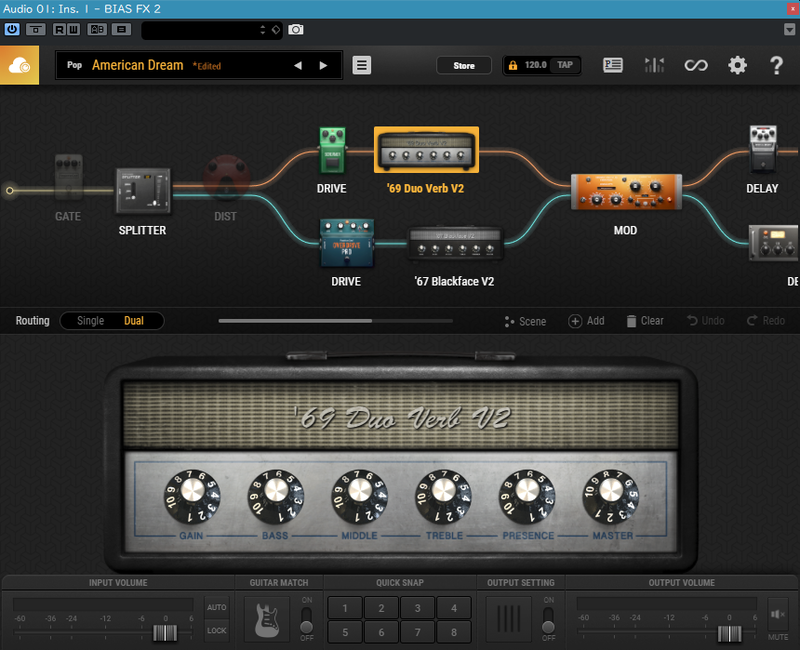Switch routing to Single
The width and height of the screenshot is (800, 650).
pyautogui.click(x=90, y=321)
